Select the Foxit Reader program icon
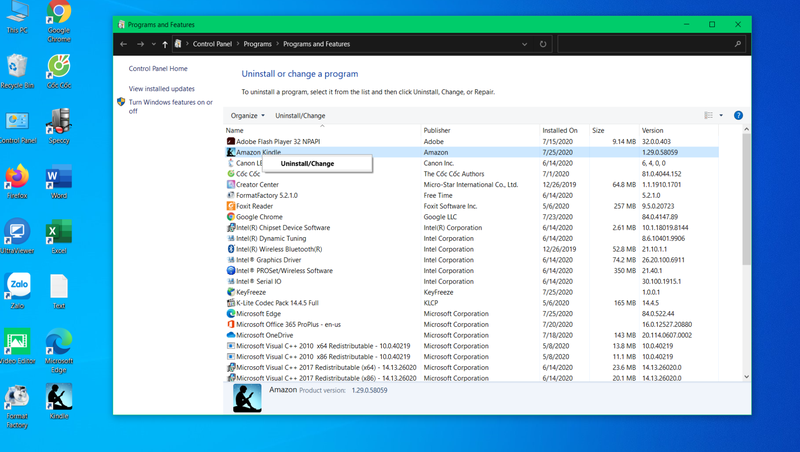 [x=231, y=206]
